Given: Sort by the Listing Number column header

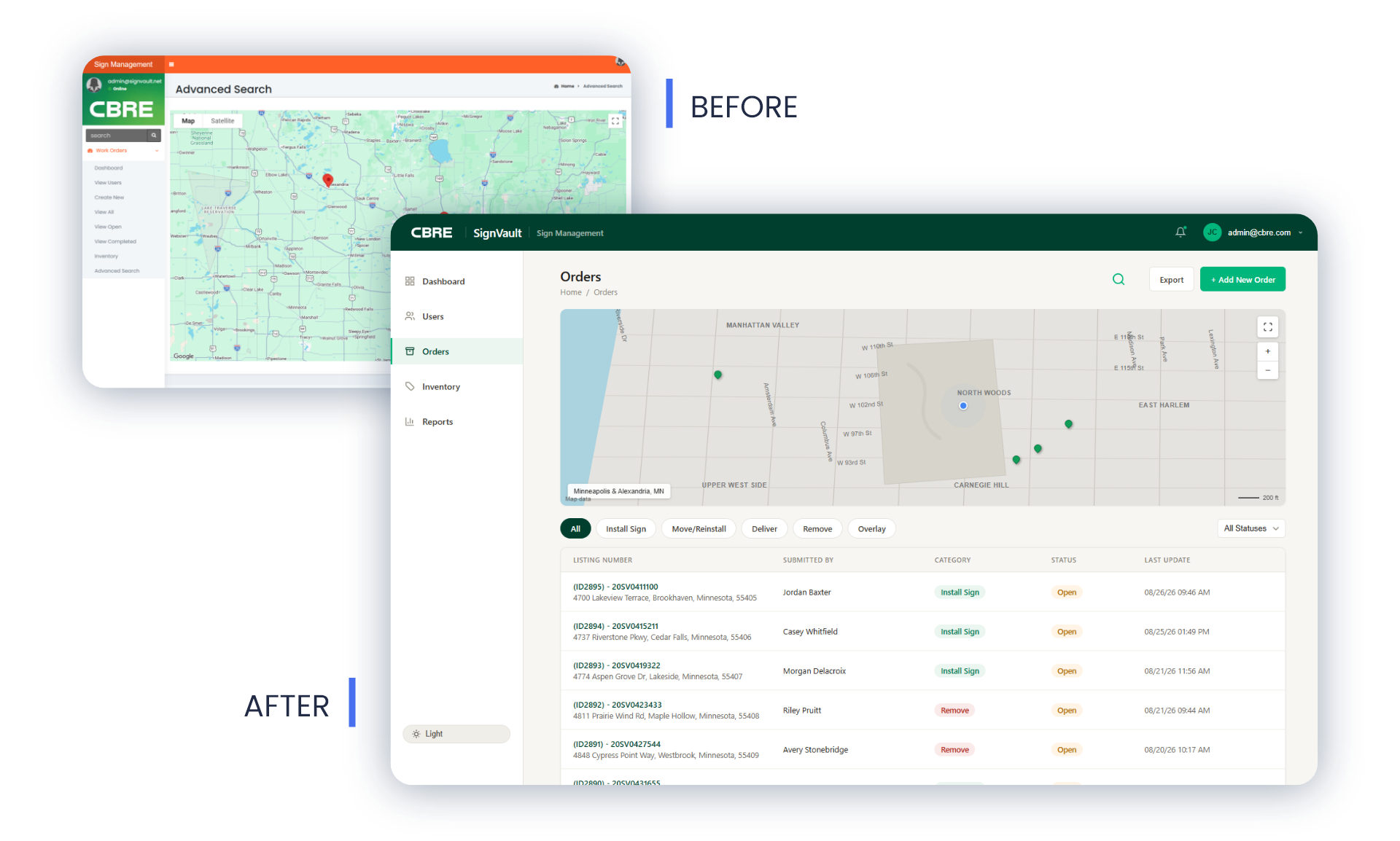Looking at the screenshot, I should click(x=602, y=560).
